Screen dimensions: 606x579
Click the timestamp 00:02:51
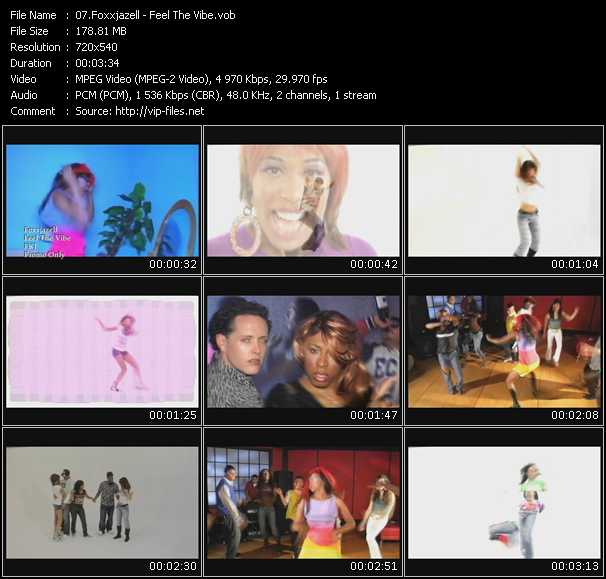pyautogui.click(x=374, y=567)
